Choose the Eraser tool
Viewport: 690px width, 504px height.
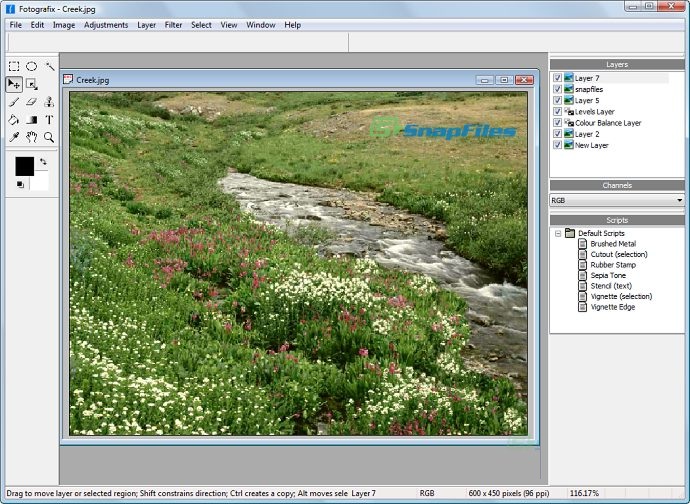point(31,102)
